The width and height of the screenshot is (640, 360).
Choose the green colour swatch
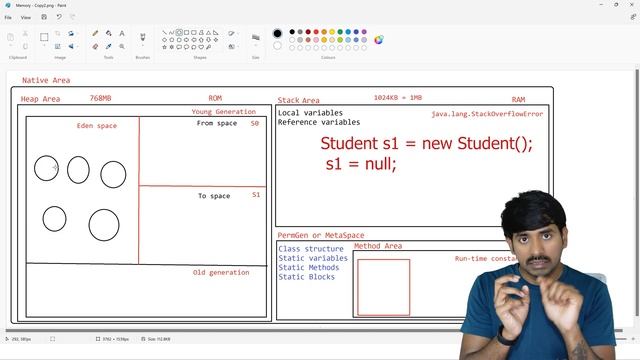[x=340, y=32]
